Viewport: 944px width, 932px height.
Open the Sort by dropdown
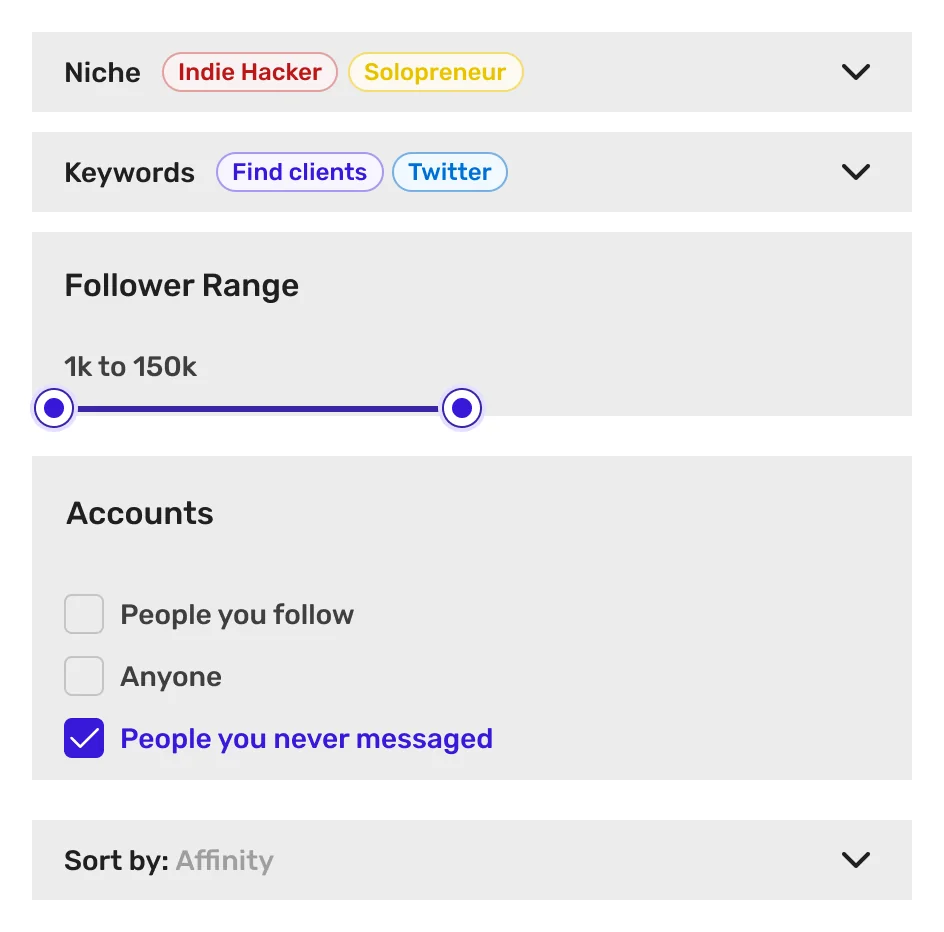click(855, 860)
